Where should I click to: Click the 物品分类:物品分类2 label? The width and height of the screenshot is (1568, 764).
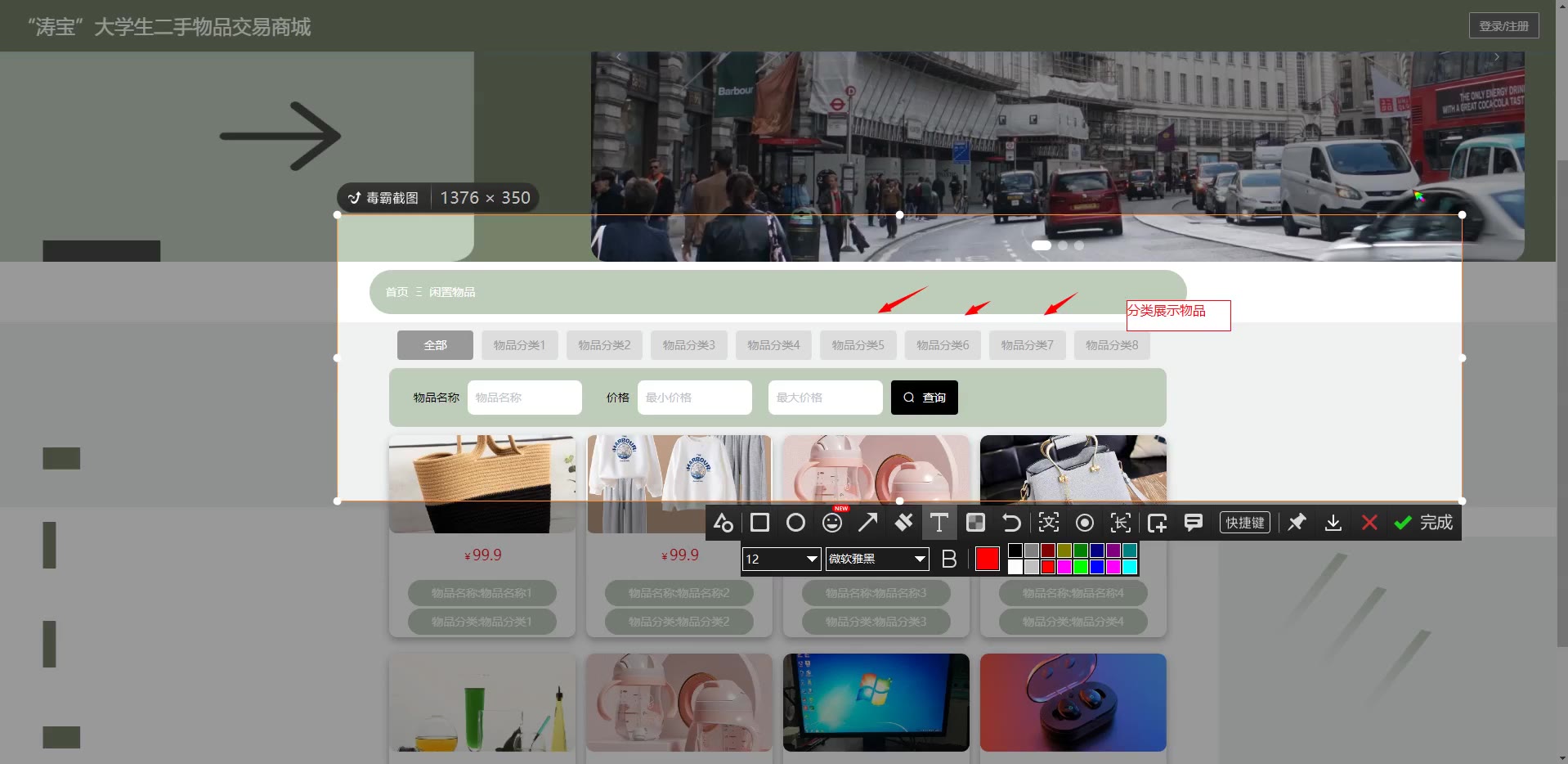pos(679,622)
